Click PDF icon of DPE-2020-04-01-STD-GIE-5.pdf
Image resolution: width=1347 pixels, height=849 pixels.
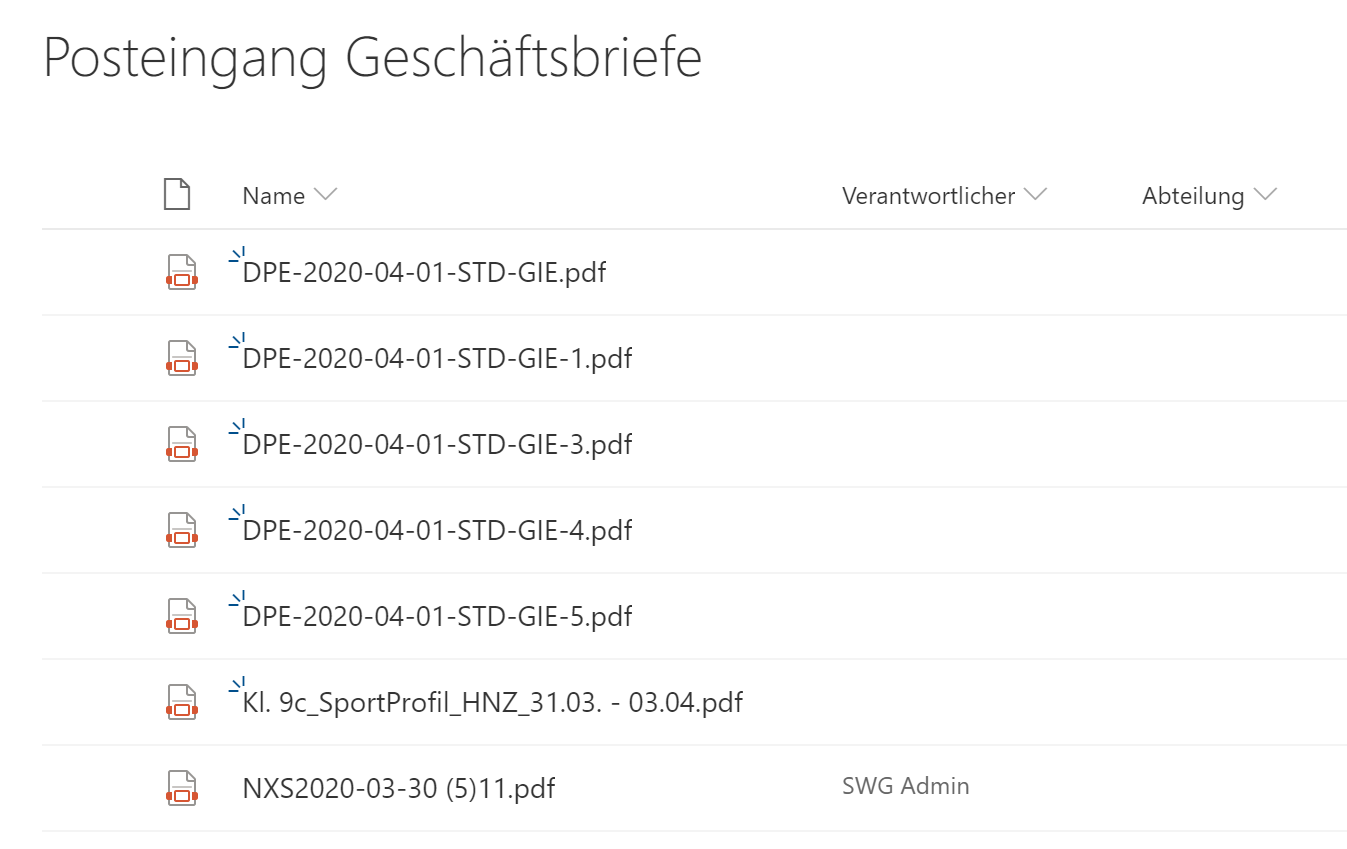pyautogui.click(x=181, y=616)
